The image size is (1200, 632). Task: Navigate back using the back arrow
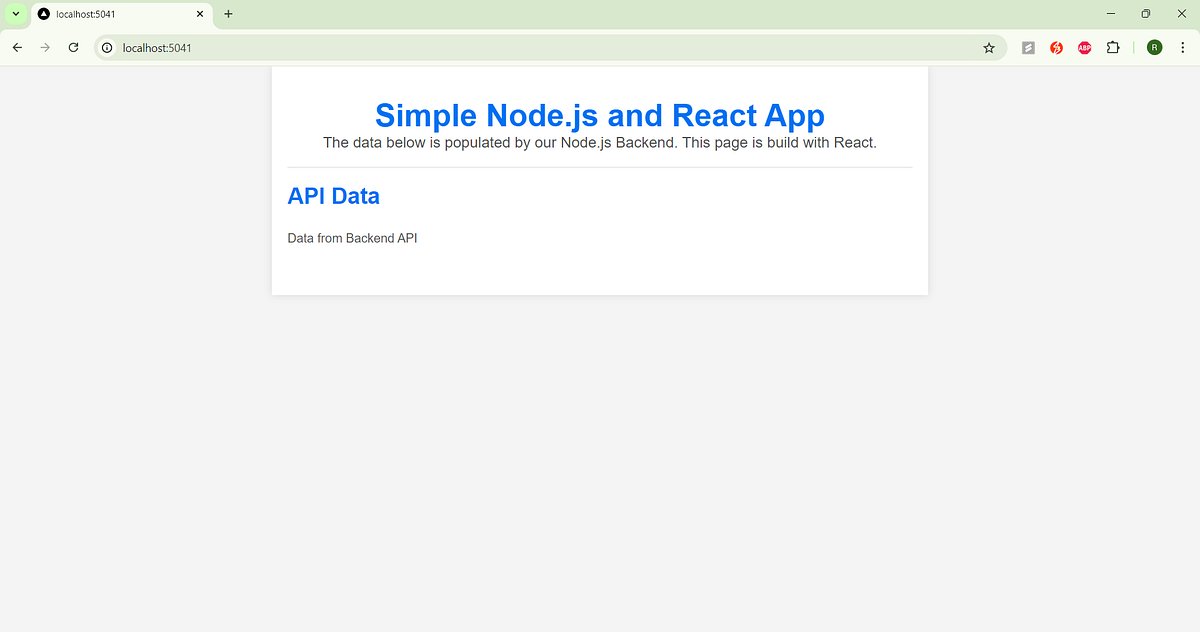[16, 47]
